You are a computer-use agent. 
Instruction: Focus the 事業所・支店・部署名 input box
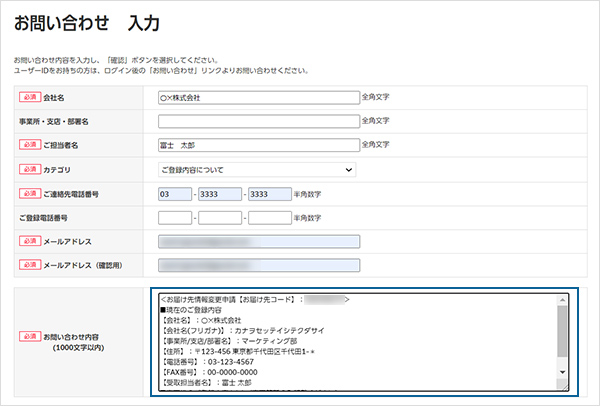258,122
